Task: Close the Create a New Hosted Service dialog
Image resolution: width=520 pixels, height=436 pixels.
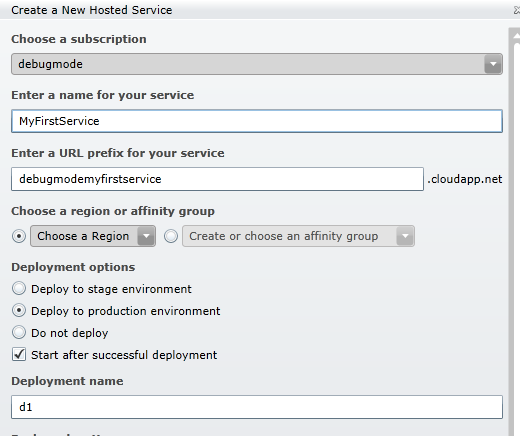Action: (516, 10)
